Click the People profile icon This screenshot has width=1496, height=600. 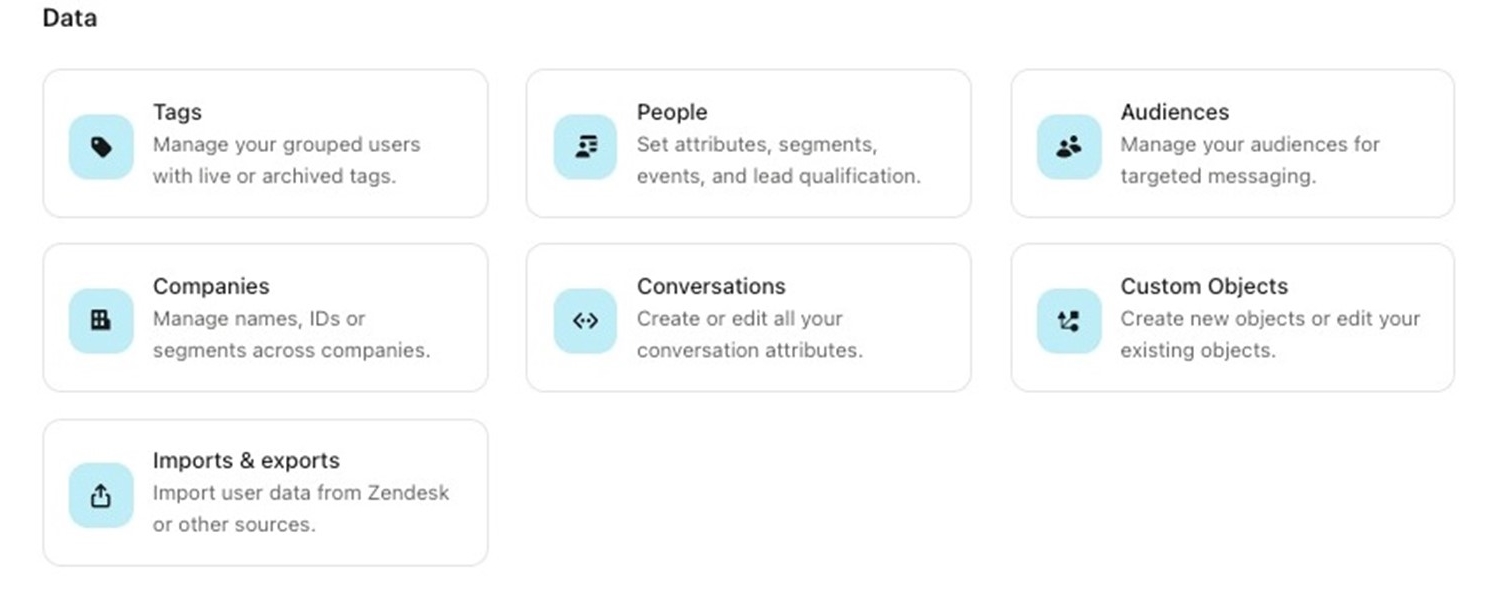point(585,147)
